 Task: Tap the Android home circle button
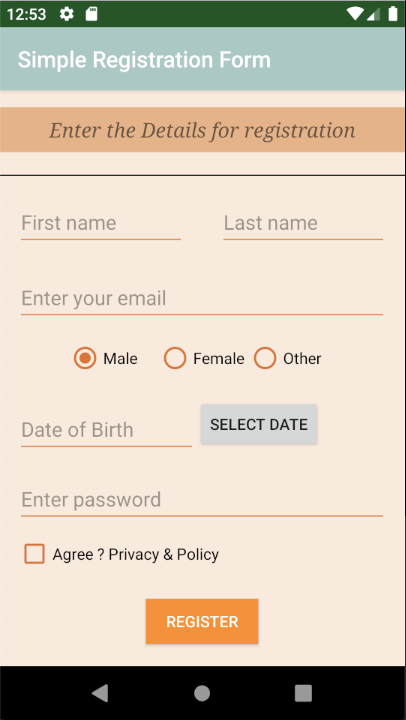[202, 693]
